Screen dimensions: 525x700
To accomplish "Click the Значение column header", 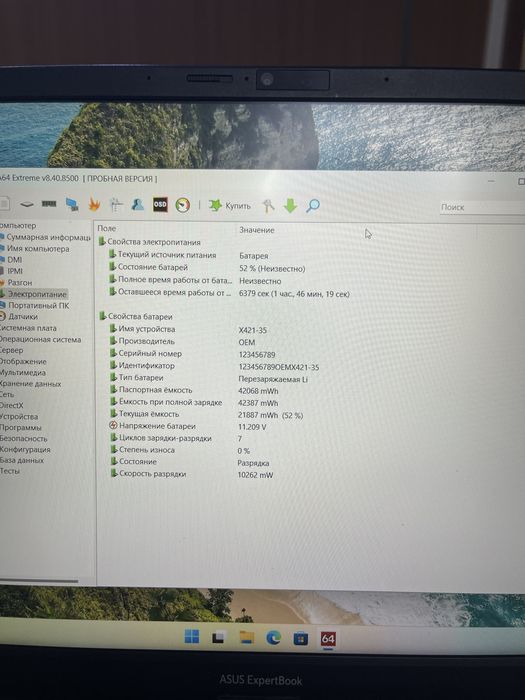I will pyautogui.click(x=257, y=230).
